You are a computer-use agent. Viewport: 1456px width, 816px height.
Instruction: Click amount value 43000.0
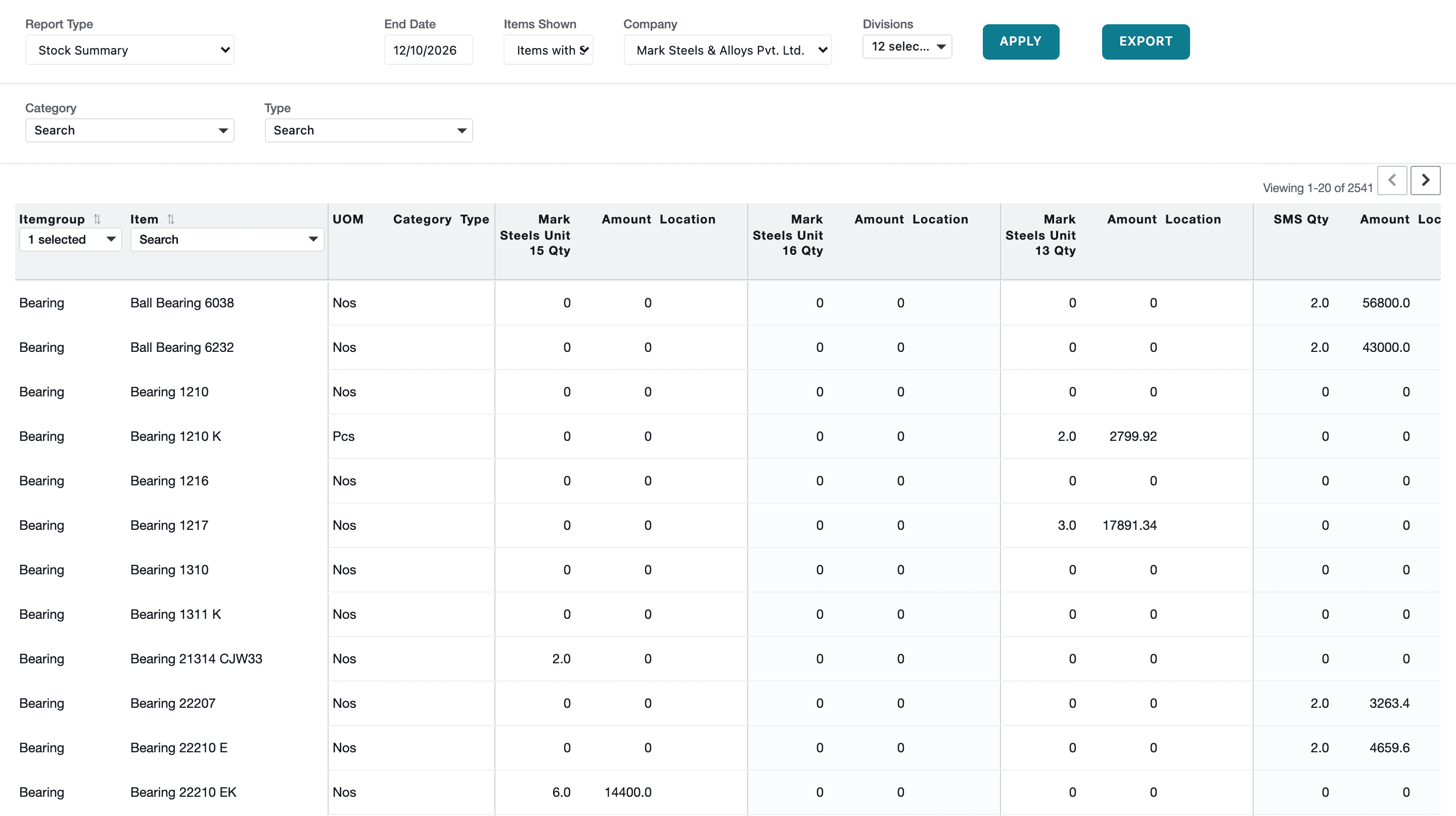[1386, 347]
